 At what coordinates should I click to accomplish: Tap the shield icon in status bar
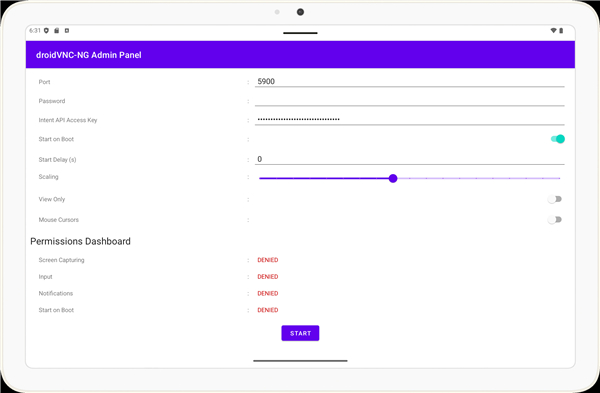coord(46,31)
